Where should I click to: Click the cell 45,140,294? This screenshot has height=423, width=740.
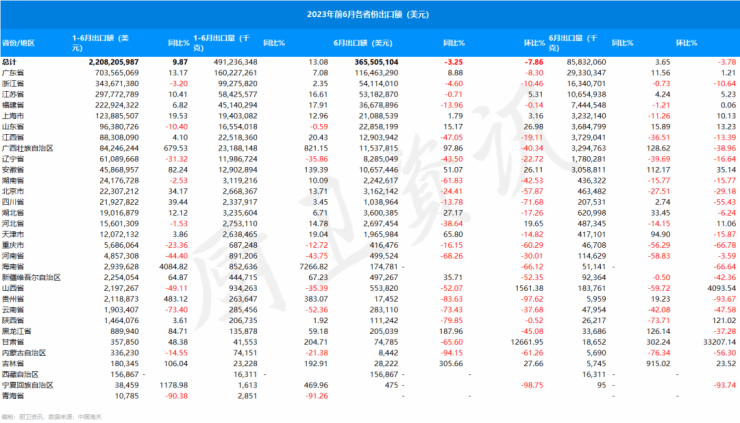[238, 105]
